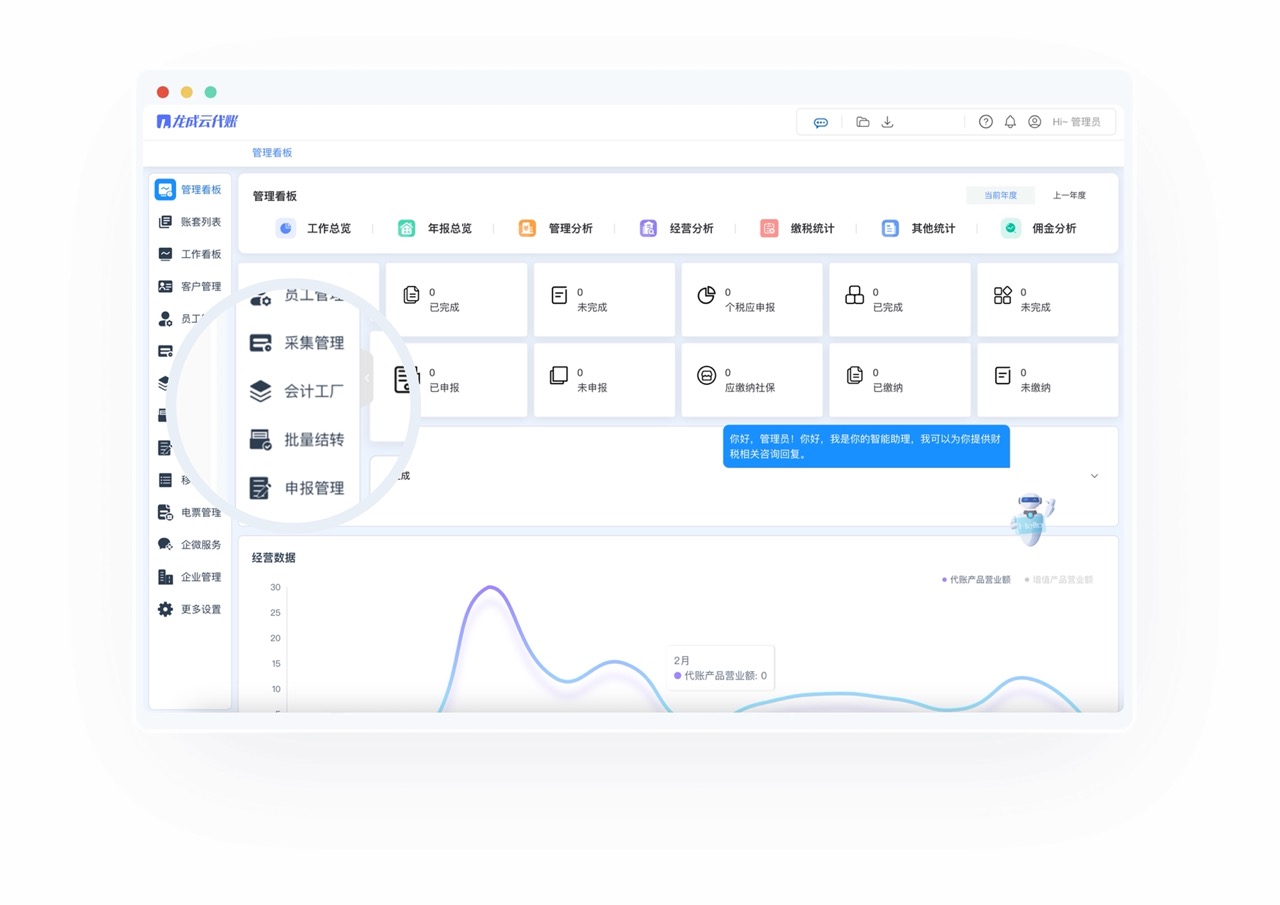The width and height of the screenshot is (1280, 905).
Task: Switch to 当前年度 view
Action: coord(1000,195)
